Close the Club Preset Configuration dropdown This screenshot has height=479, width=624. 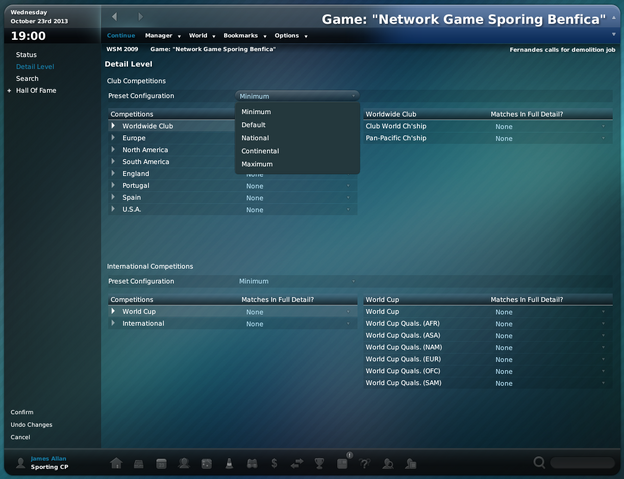tap(297, 96)
